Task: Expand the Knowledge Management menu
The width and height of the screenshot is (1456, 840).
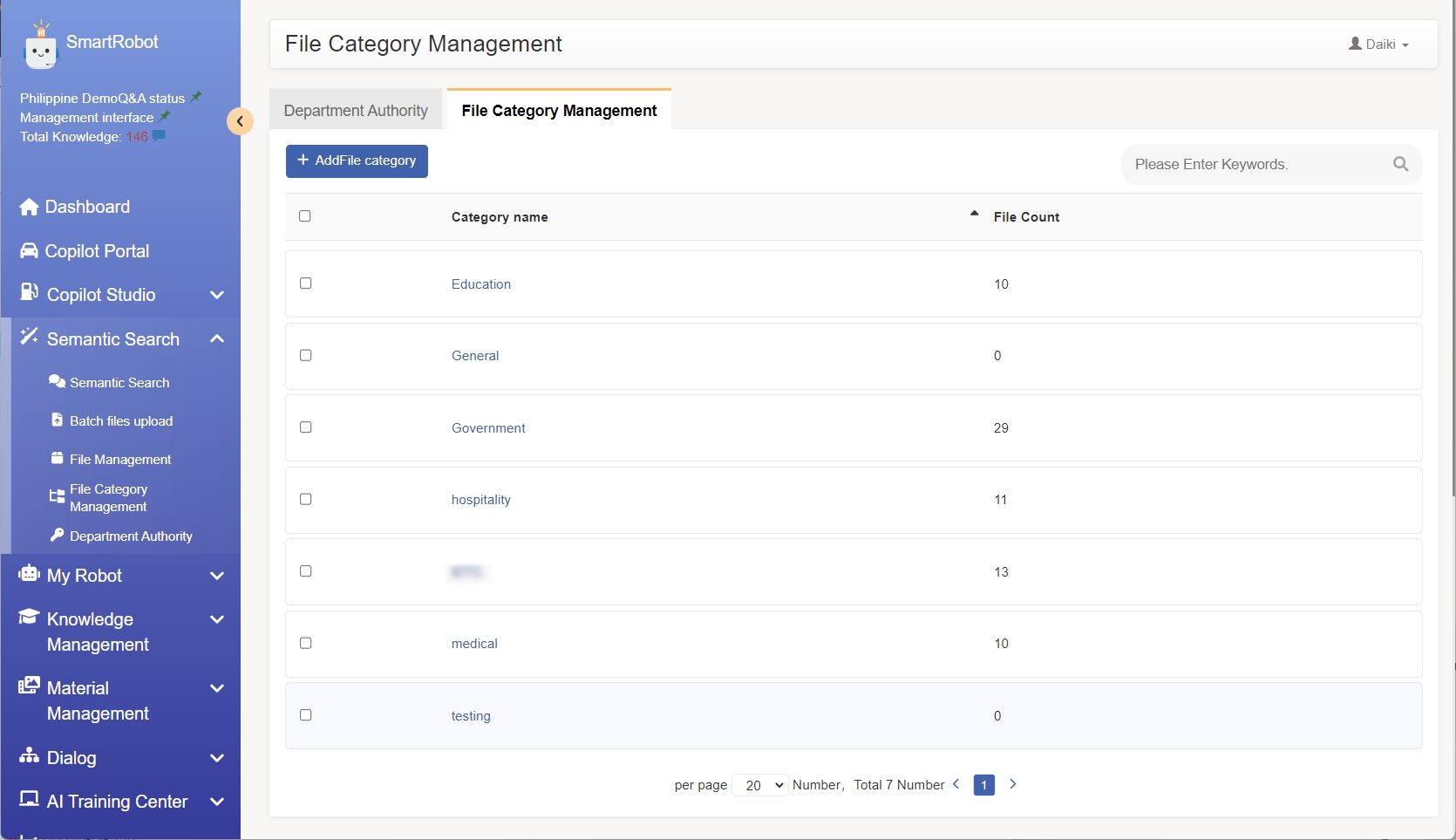Action: pos(216,619)
